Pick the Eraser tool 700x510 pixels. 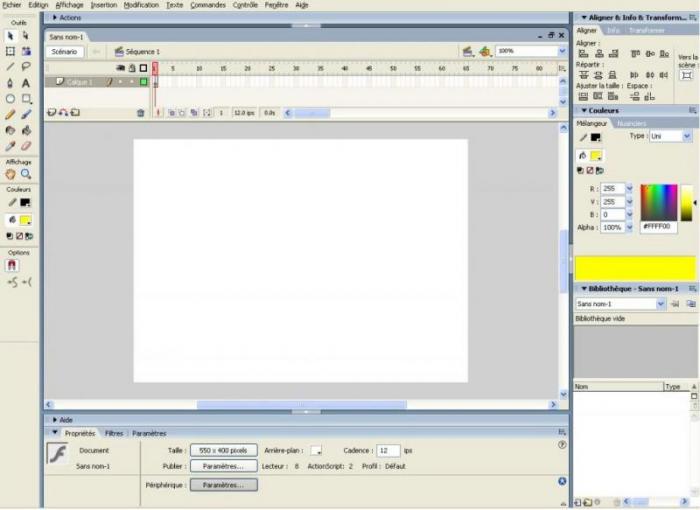[x=26, y=146]
